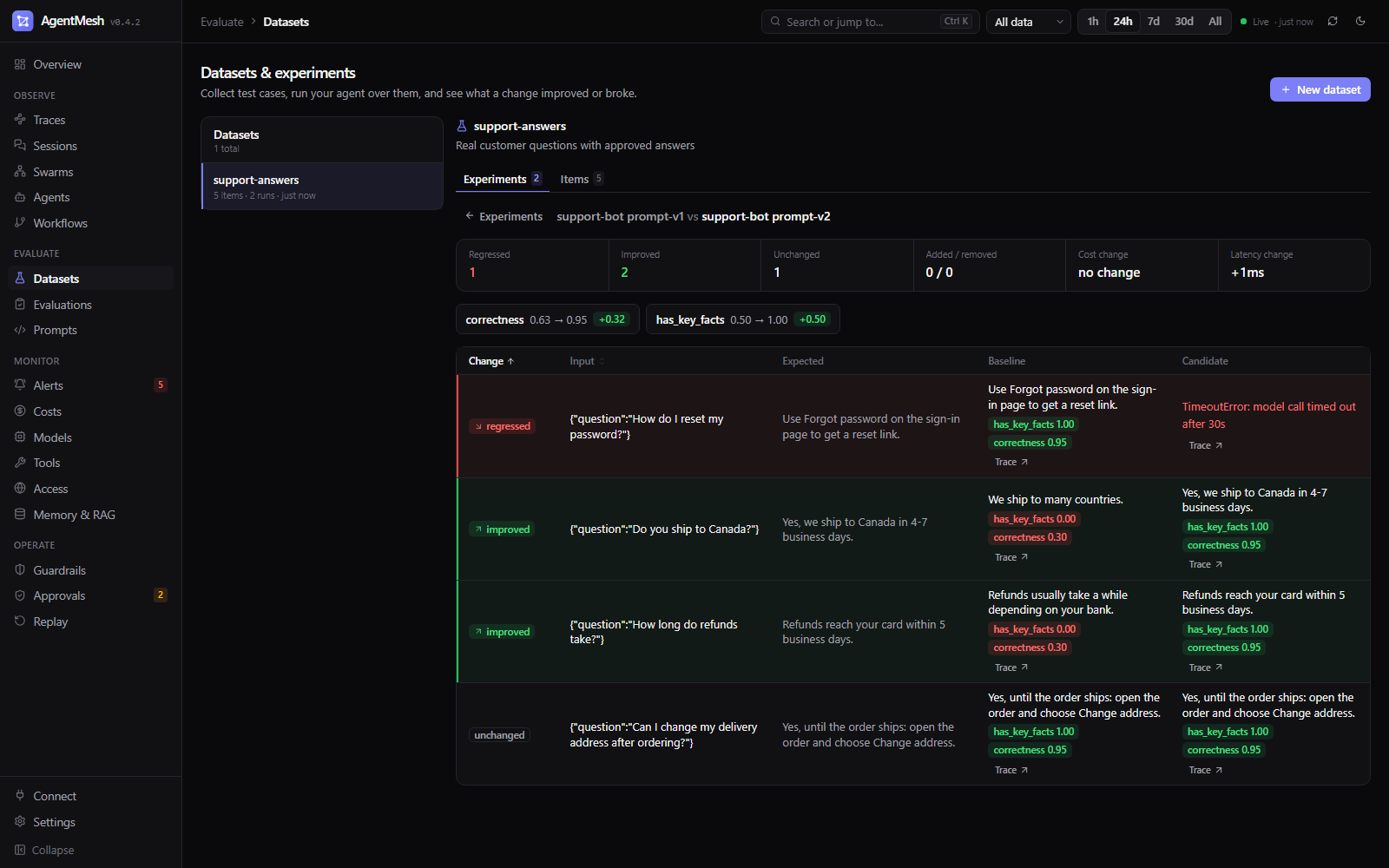
Task: Select the 30d time range
Action: tap(1184, 22)
